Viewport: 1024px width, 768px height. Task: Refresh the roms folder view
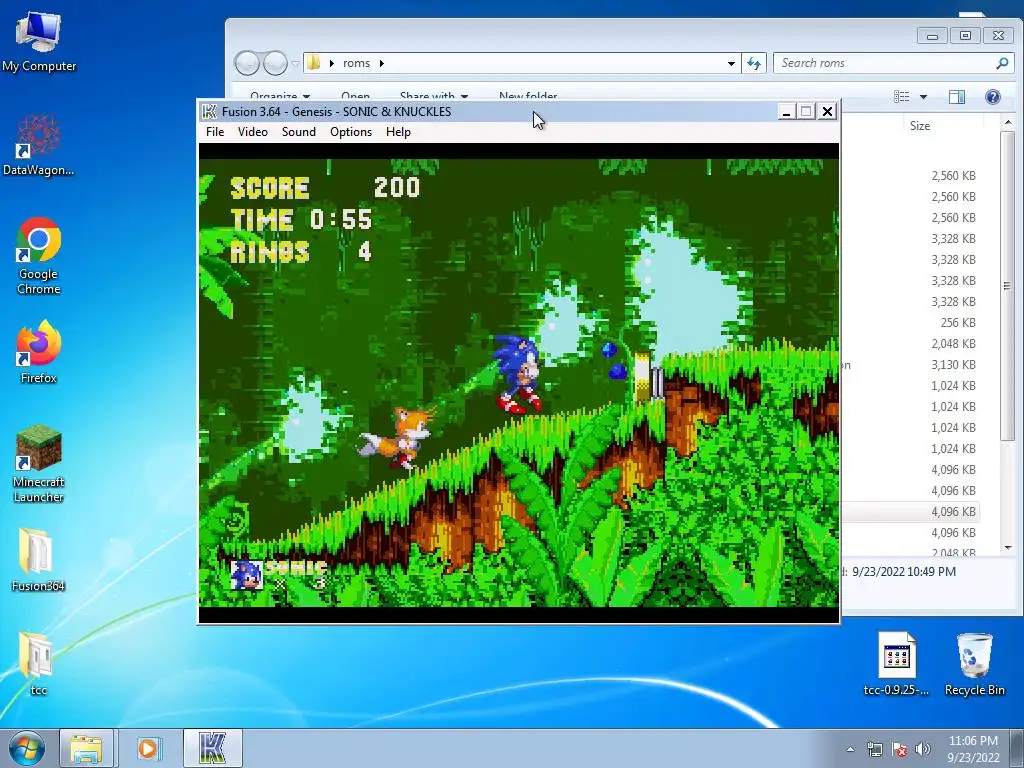click(x=754, y=63)
